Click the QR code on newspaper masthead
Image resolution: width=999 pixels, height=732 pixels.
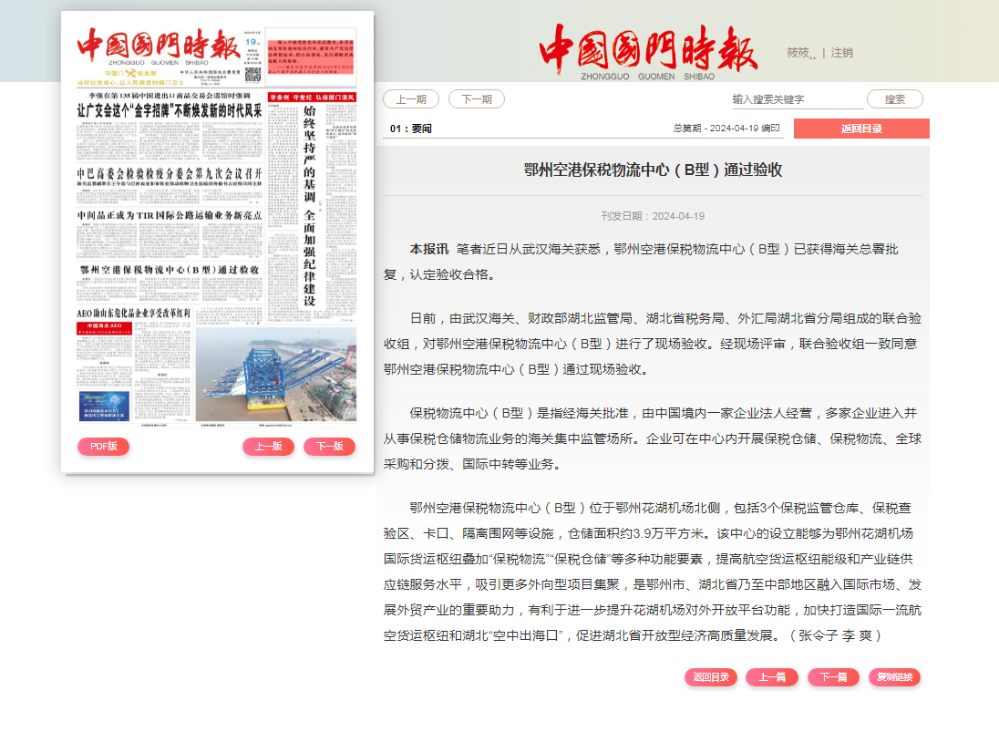pos(253,75)
